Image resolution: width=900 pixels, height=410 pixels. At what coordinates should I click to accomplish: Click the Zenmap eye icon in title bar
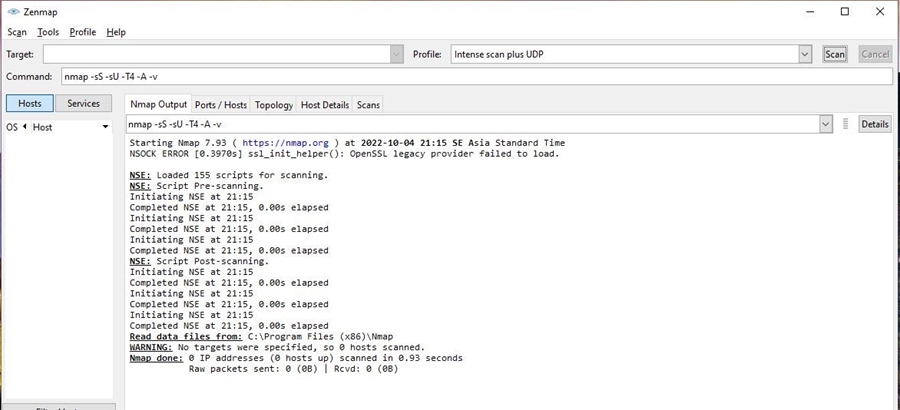click(14, 11)
